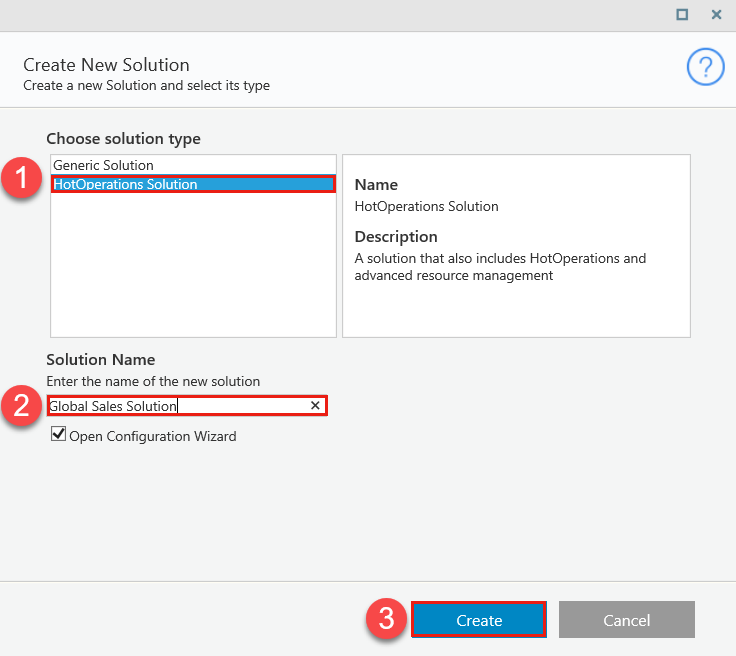Click the description text in the details panel
The image size is (736, 656).
(x=500, y=267)
